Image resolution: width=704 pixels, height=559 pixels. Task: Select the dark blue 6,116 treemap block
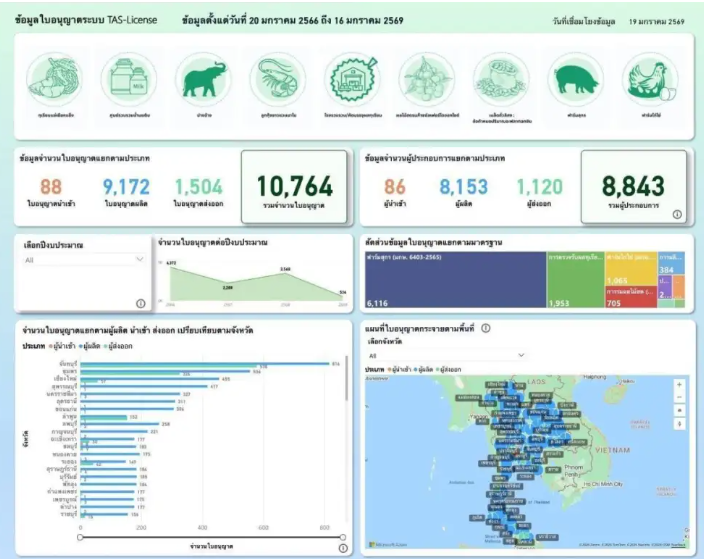(x=455, y=280)
